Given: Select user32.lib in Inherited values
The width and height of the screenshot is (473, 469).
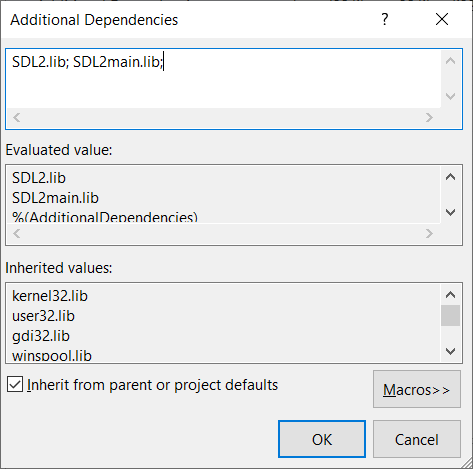Looking at the screenshot, I should pyautogui.click(x=43, y=316).
